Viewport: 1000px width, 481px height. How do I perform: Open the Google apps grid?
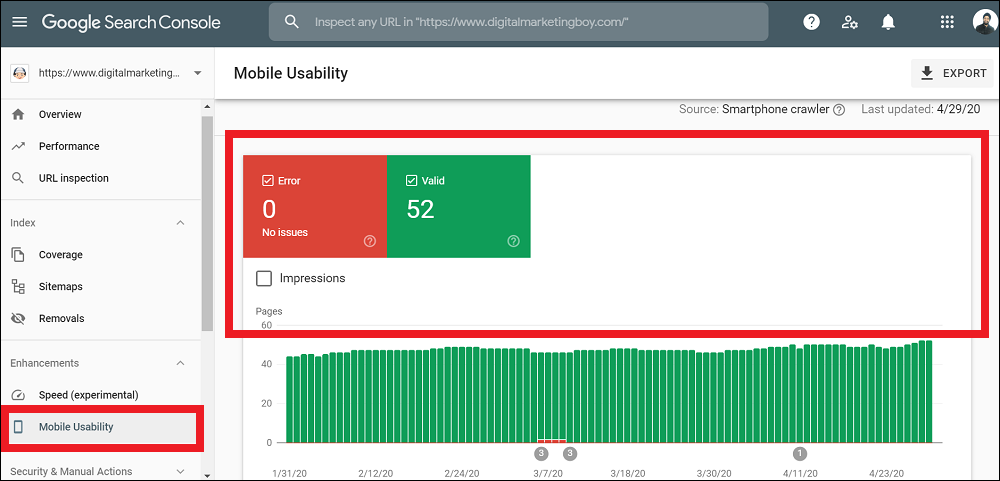pos(947,22)
